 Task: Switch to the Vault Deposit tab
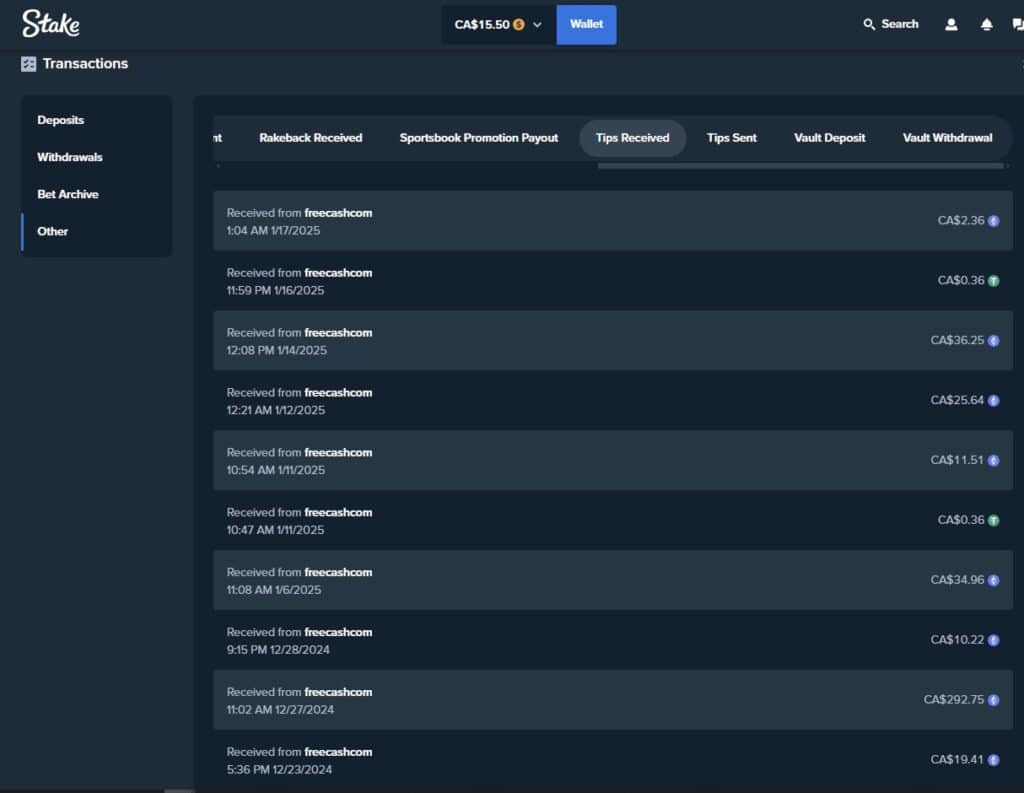(x=829, y=138)
